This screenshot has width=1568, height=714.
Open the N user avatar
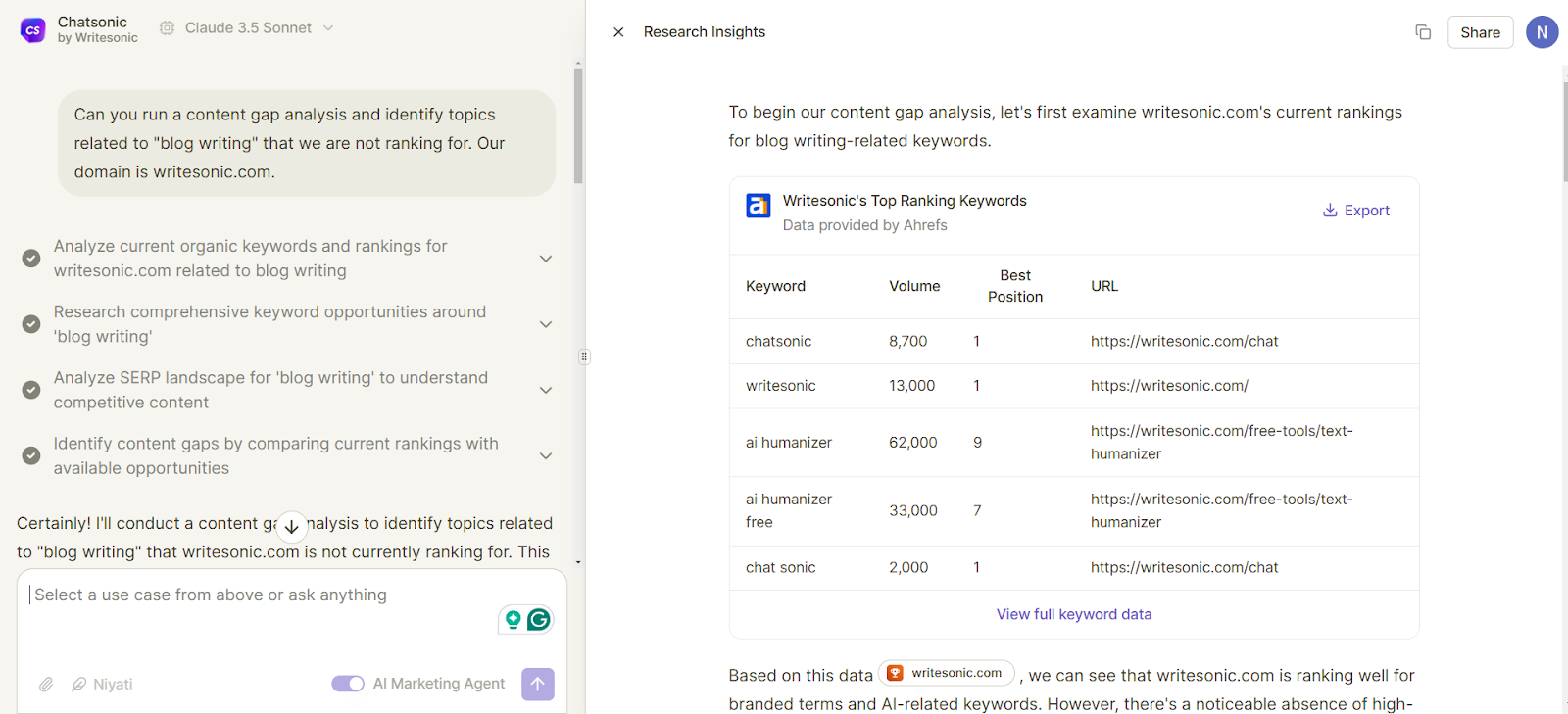click(x=1542, y=32)
